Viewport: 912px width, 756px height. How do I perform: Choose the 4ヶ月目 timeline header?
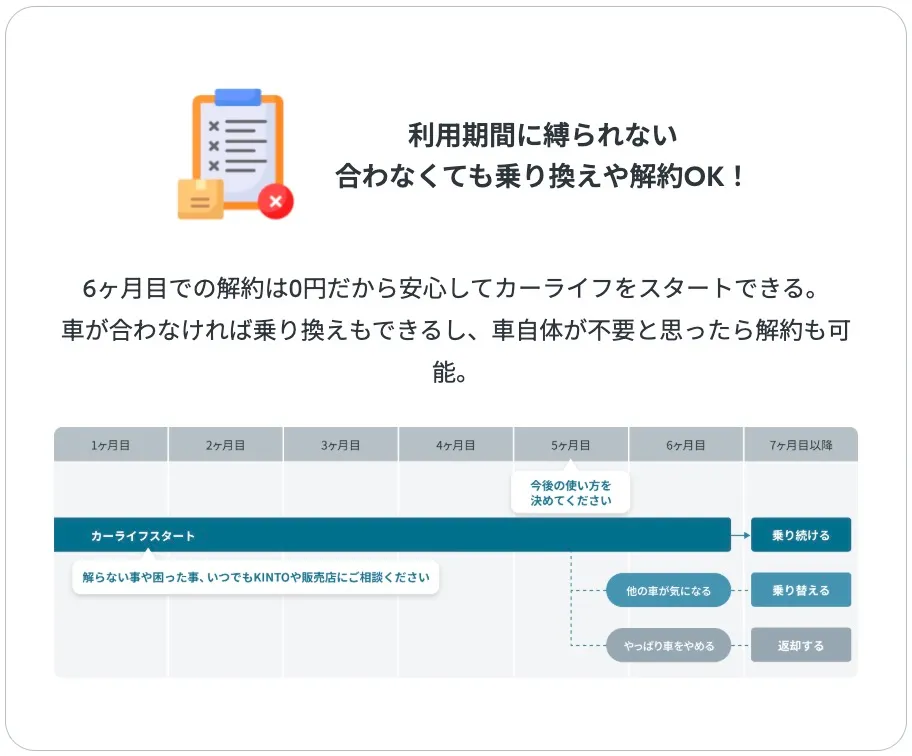tap(456, 445)
